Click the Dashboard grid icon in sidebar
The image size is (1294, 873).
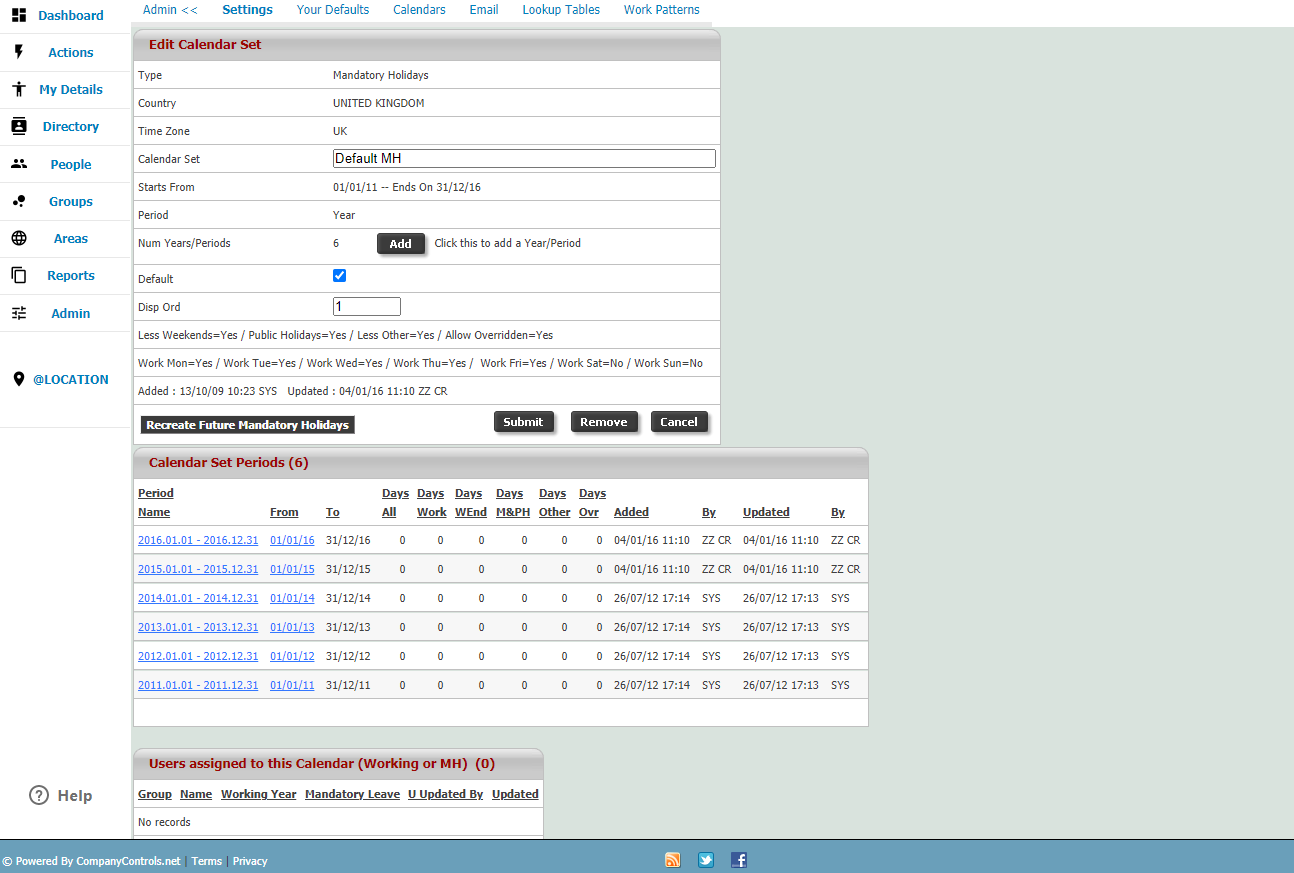[19, 15]
